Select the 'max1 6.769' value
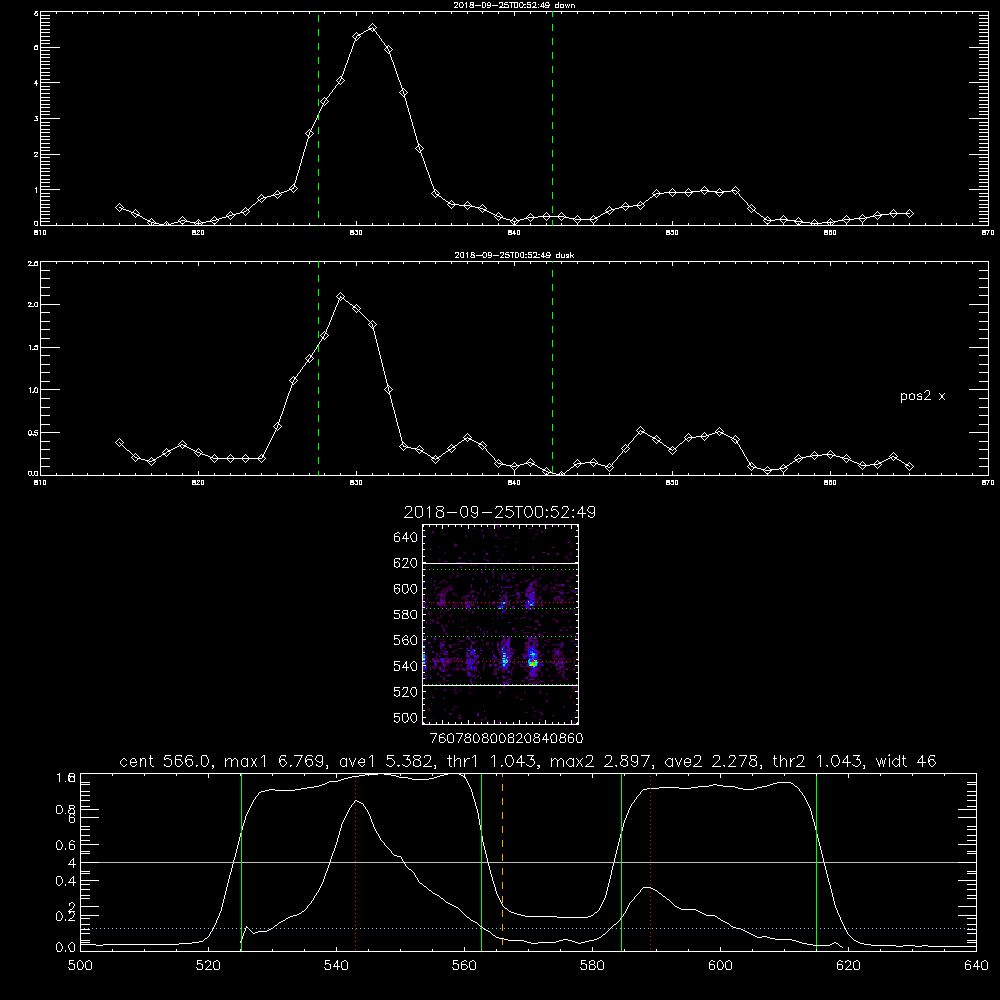Image resolution: width=1000 pixels, height=1000 pixels. click(x=276, y=761)
